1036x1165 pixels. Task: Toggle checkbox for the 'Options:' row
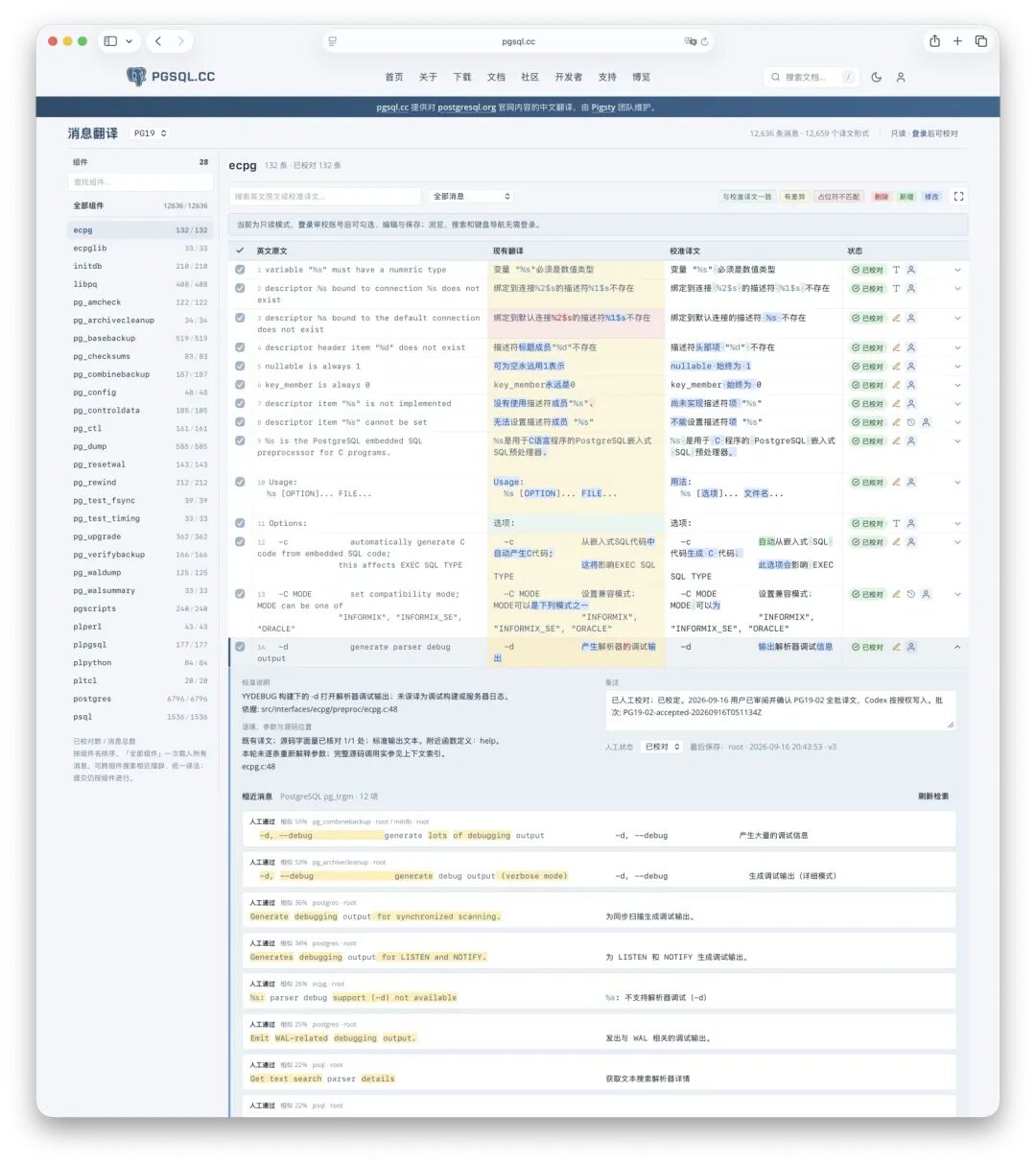tap(240, 523)
